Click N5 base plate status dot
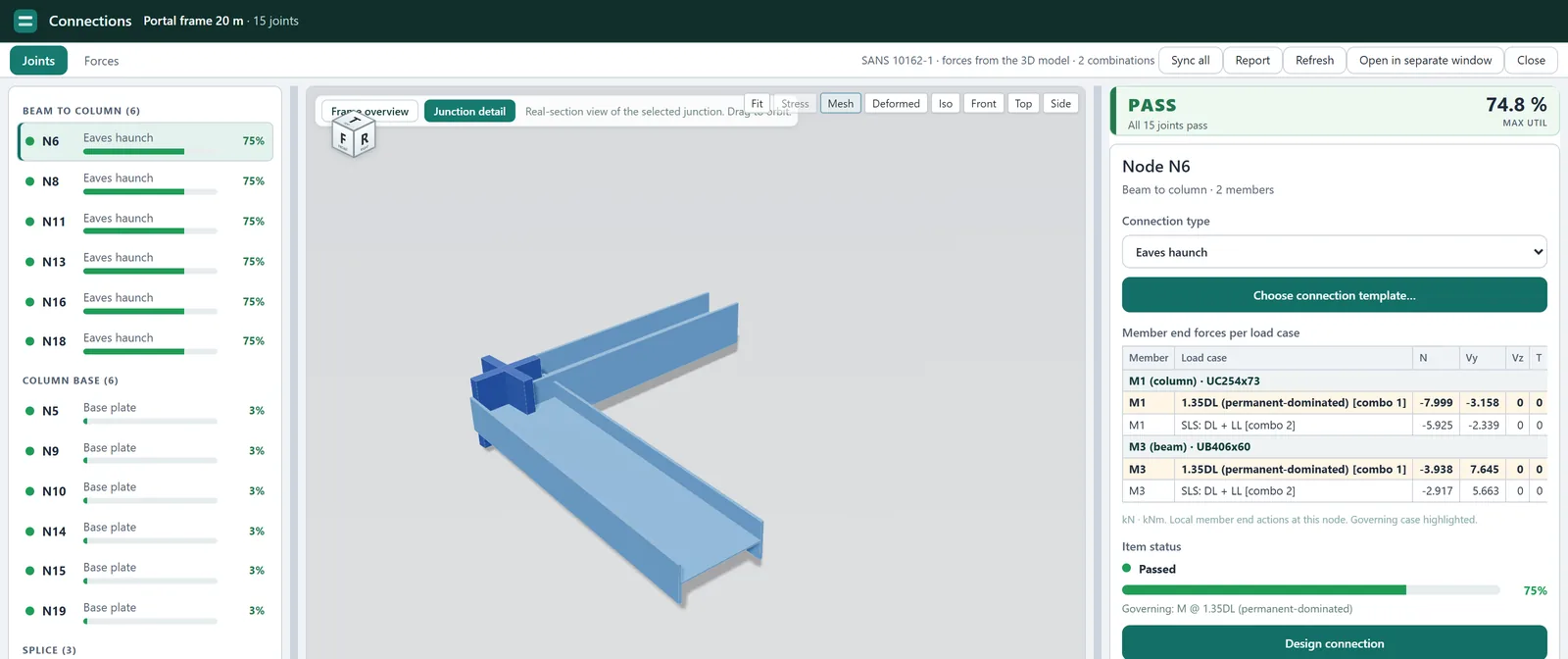Viewport: 1568px width, 659px height. click(x=30, y=411)
